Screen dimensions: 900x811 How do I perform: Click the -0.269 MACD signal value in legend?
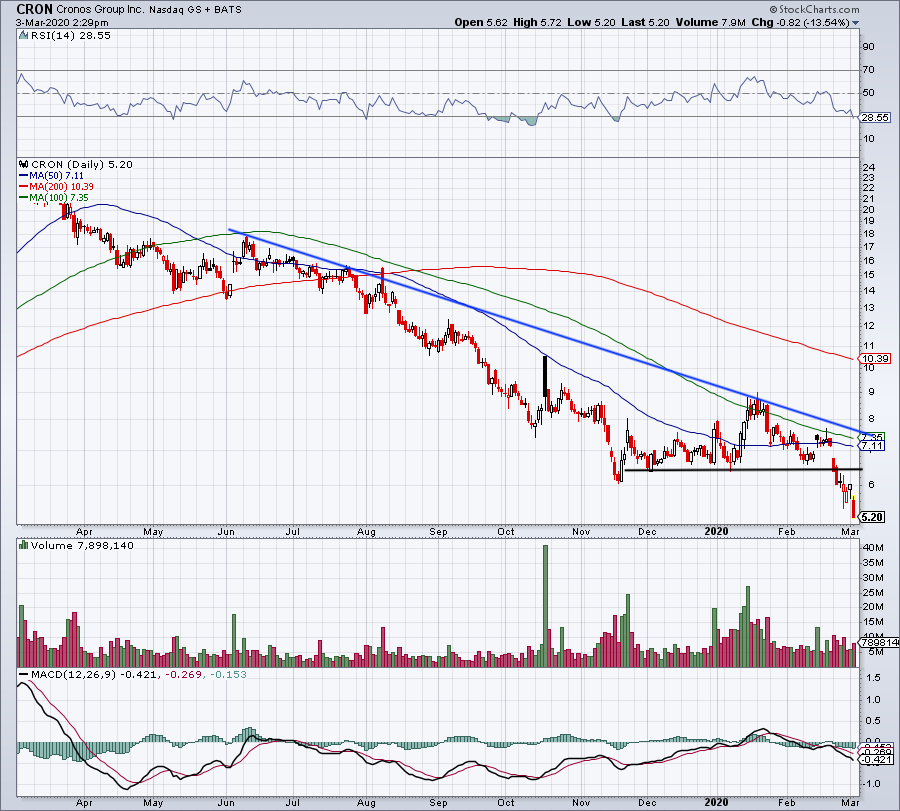pos(184,674)
